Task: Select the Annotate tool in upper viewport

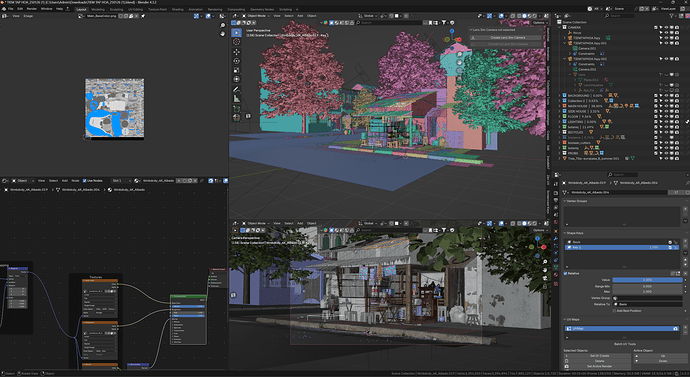Action: click(237, 90)
